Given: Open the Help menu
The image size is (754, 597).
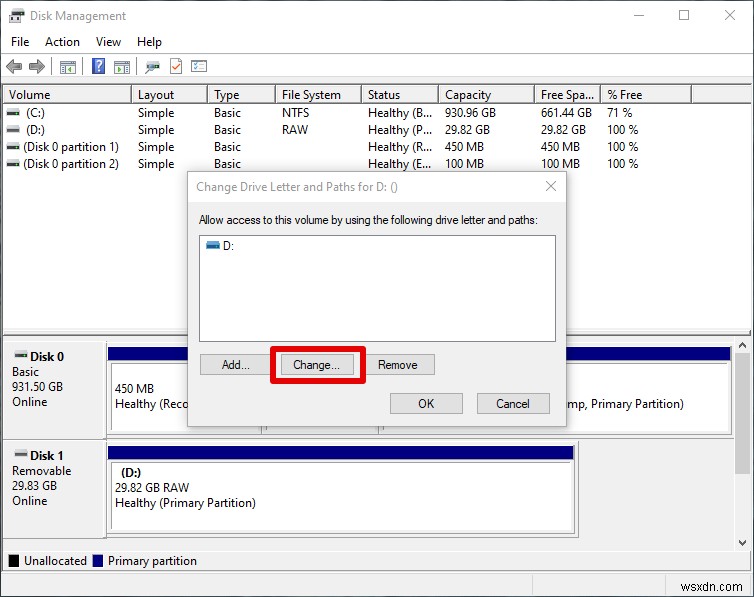Looking at the screenshot, I should point(149,42).
